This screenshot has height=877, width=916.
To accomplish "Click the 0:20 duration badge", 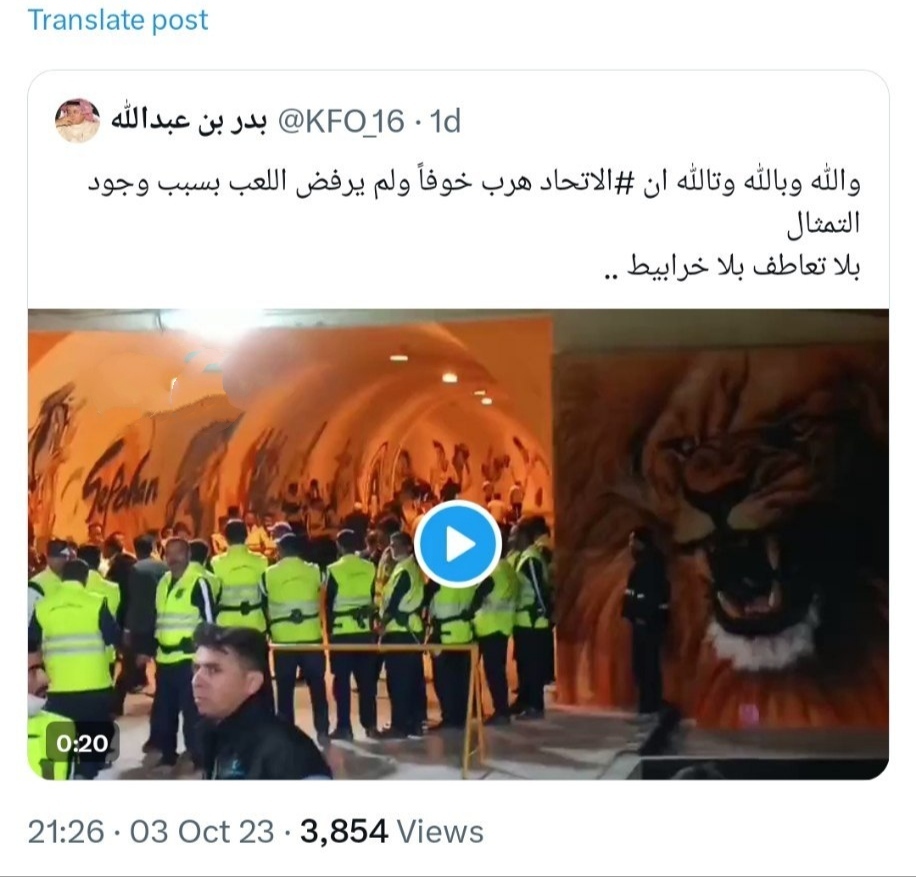I will pos(82,743).
